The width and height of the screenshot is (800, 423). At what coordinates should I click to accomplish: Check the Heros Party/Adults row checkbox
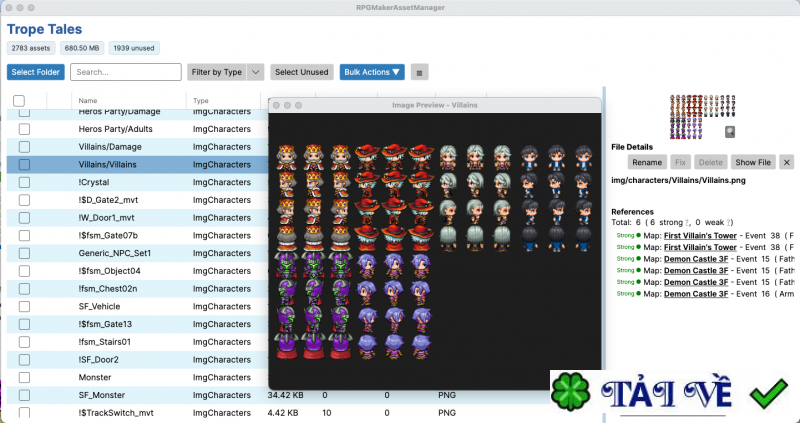[24, 129]
